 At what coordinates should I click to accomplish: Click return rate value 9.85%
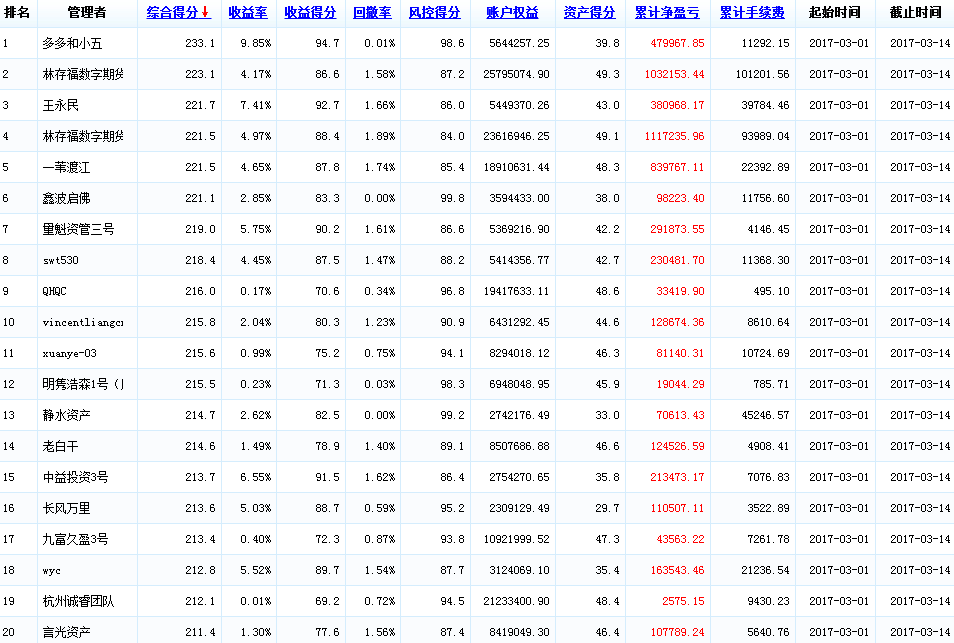point(256,43)
